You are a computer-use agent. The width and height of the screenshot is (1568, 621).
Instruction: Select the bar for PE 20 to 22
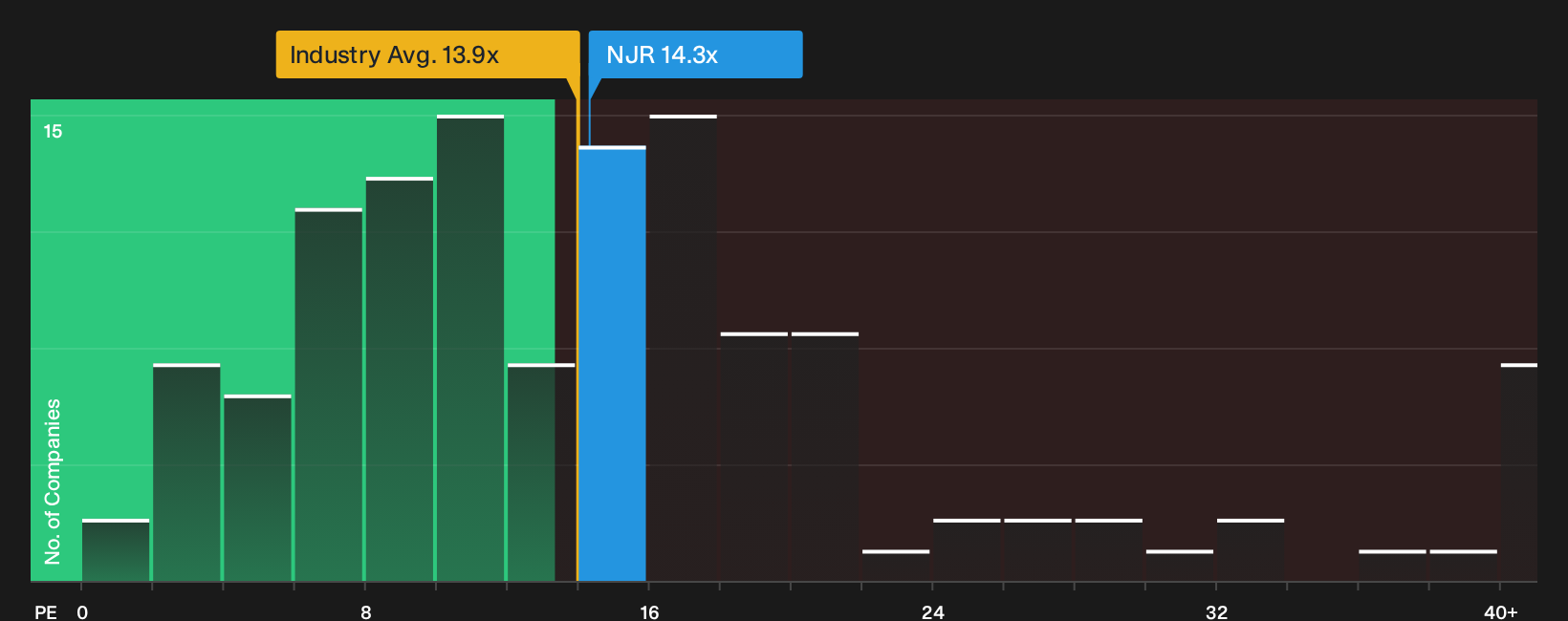tap(825, 458)
